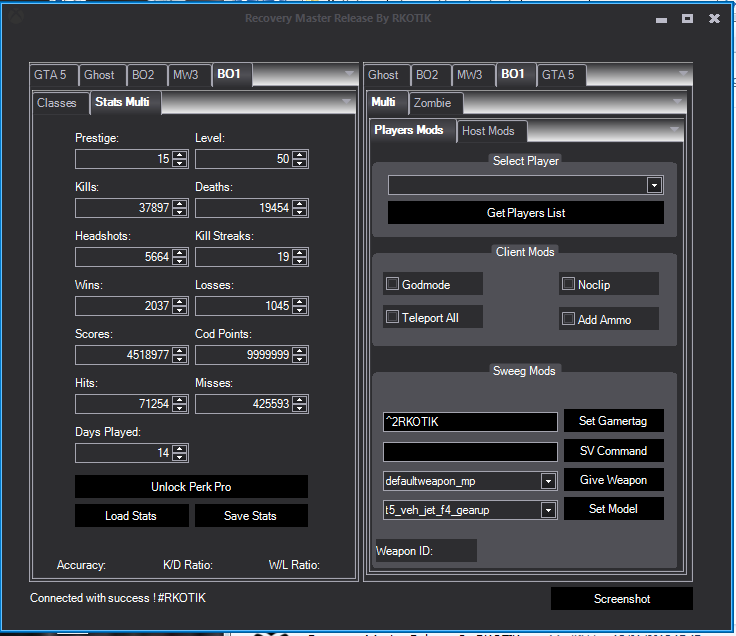
Task: Increase the Level value with up arrow
Action: (x=299, y=155)
